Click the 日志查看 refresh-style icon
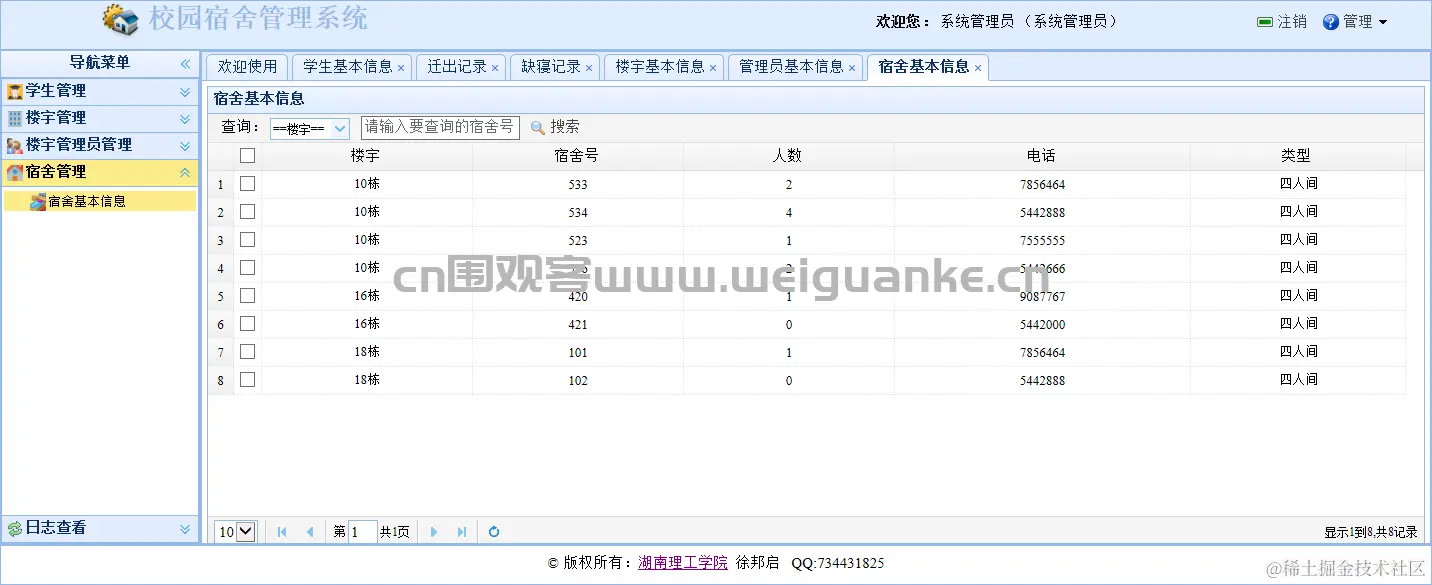Viewport: 1432px width, 585px height. point(15,528)
